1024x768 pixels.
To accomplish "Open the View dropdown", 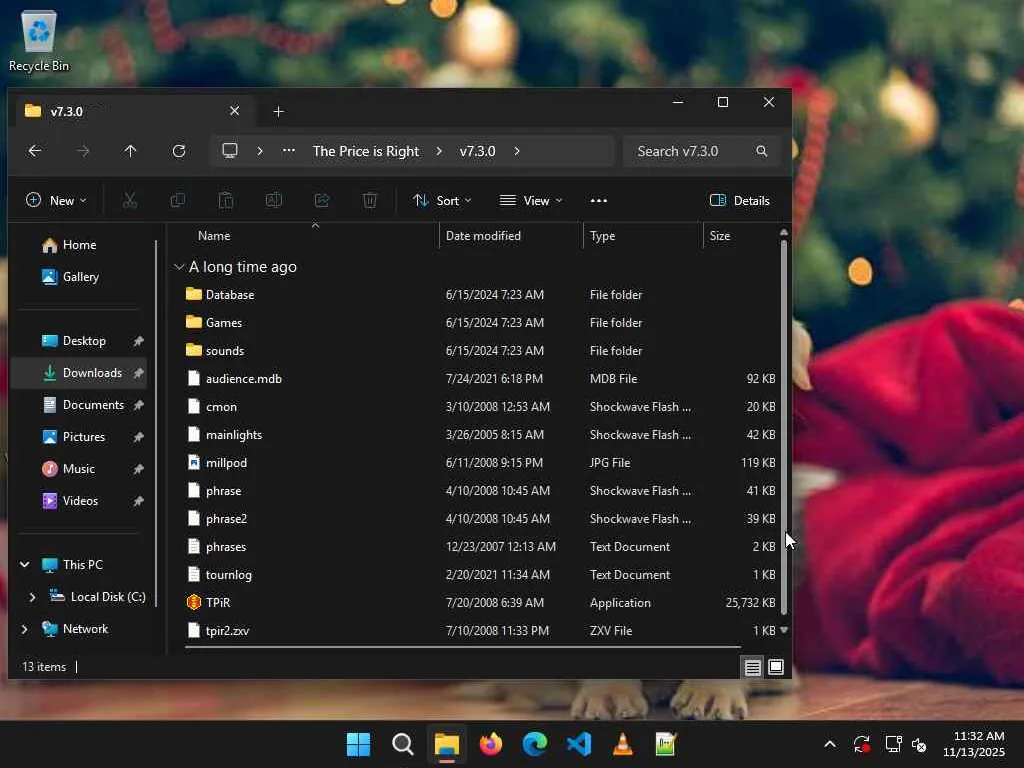I will (531, 200).
